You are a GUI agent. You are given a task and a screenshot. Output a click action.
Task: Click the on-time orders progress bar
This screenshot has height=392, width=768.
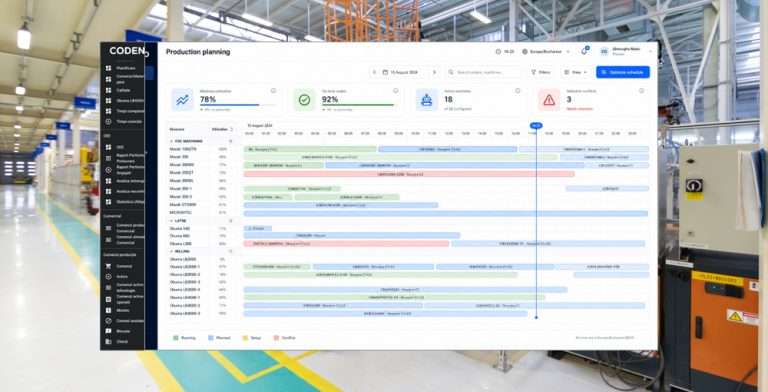click(360, 105)
